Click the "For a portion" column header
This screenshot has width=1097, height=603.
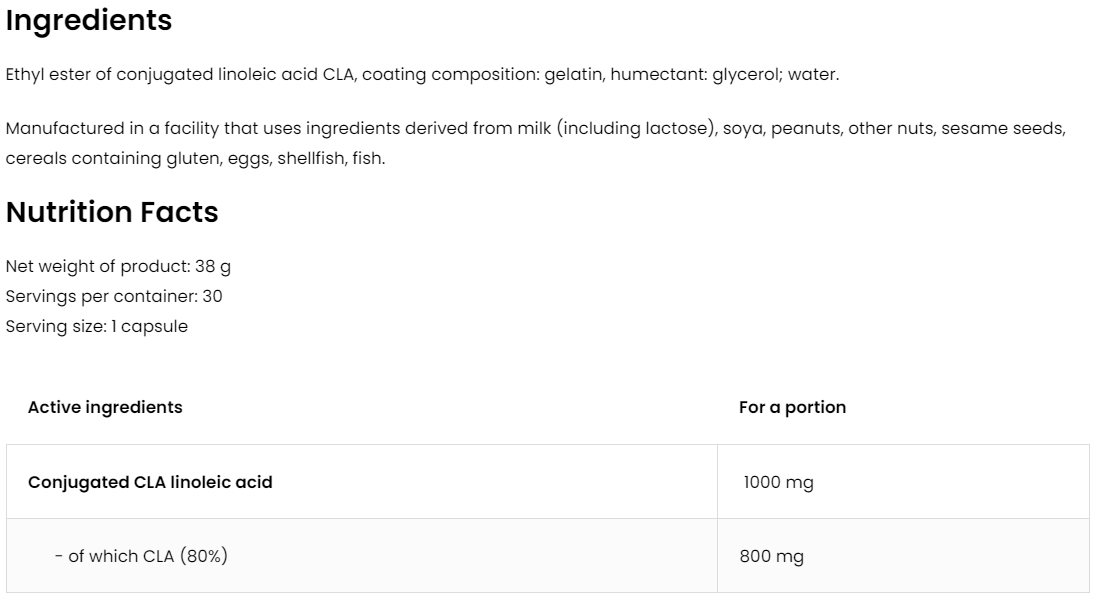click(x=792, y=407)
